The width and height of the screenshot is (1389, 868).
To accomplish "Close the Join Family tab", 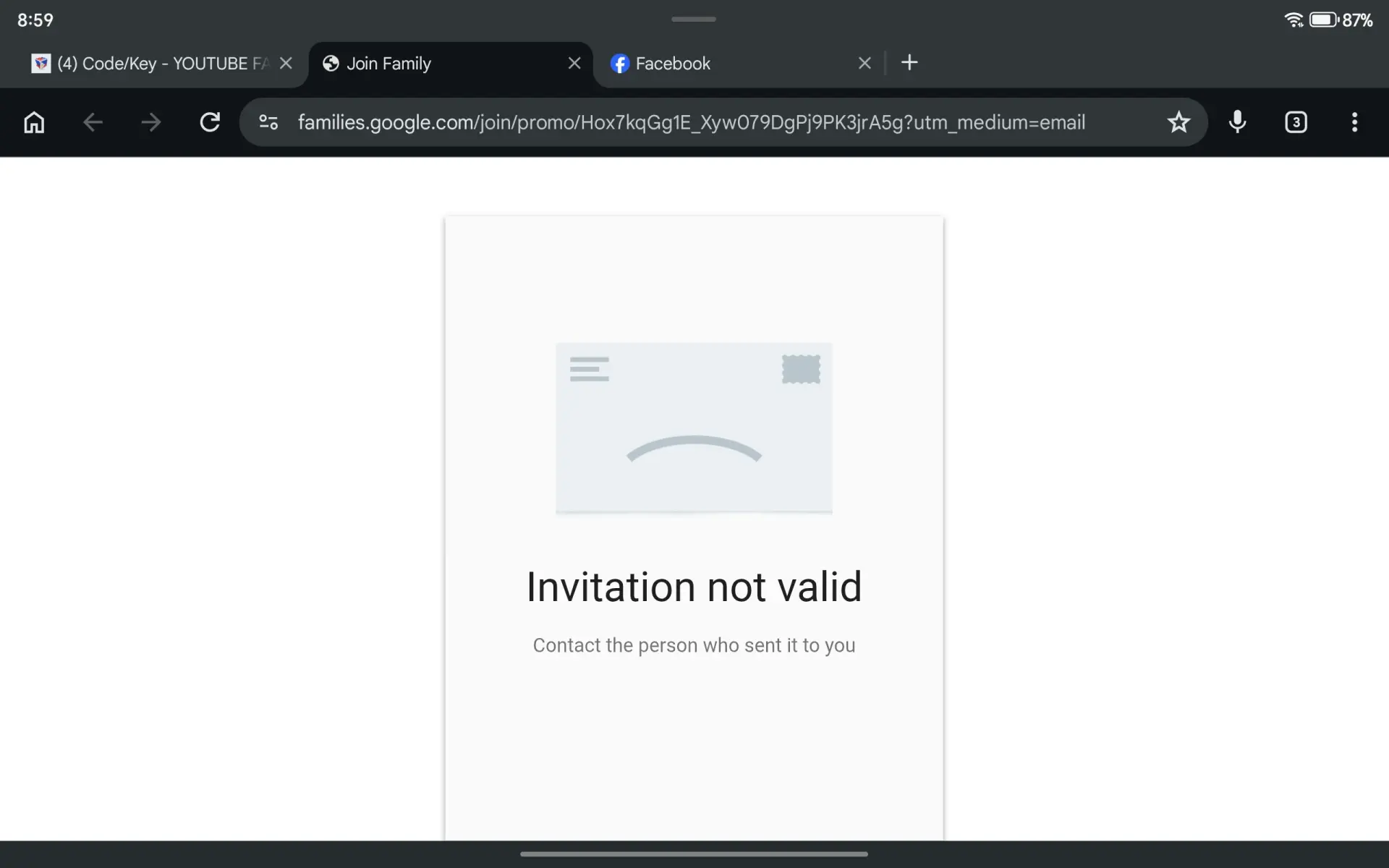I will pos(574,63).
